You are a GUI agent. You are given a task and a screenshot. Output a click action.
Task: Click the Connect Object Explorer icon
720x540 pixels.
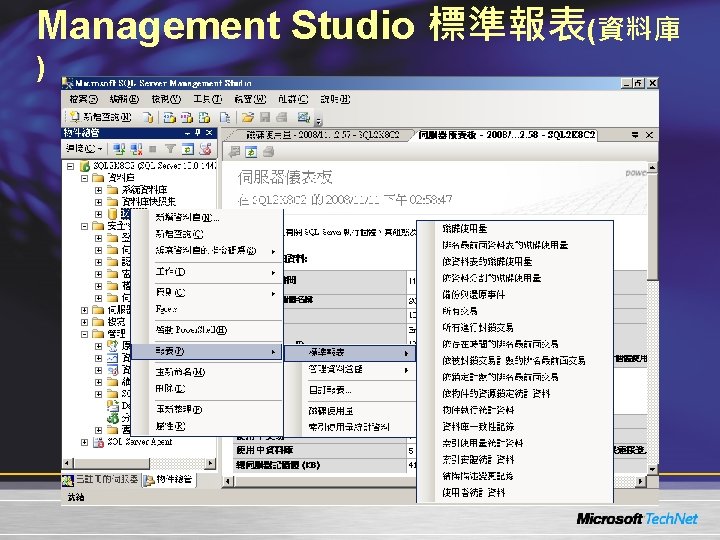click(x=119, y=149)
